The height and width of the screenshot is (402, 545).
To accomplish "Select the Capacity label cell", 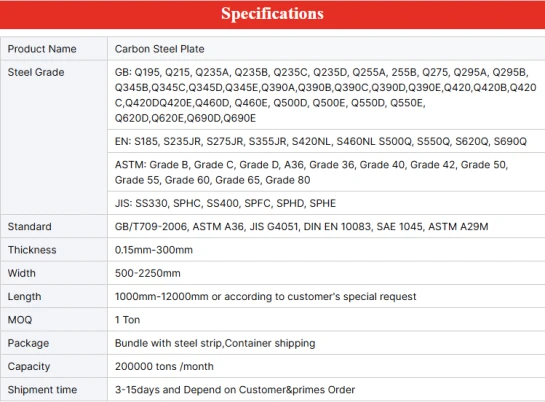I will [x=54, y=366].
